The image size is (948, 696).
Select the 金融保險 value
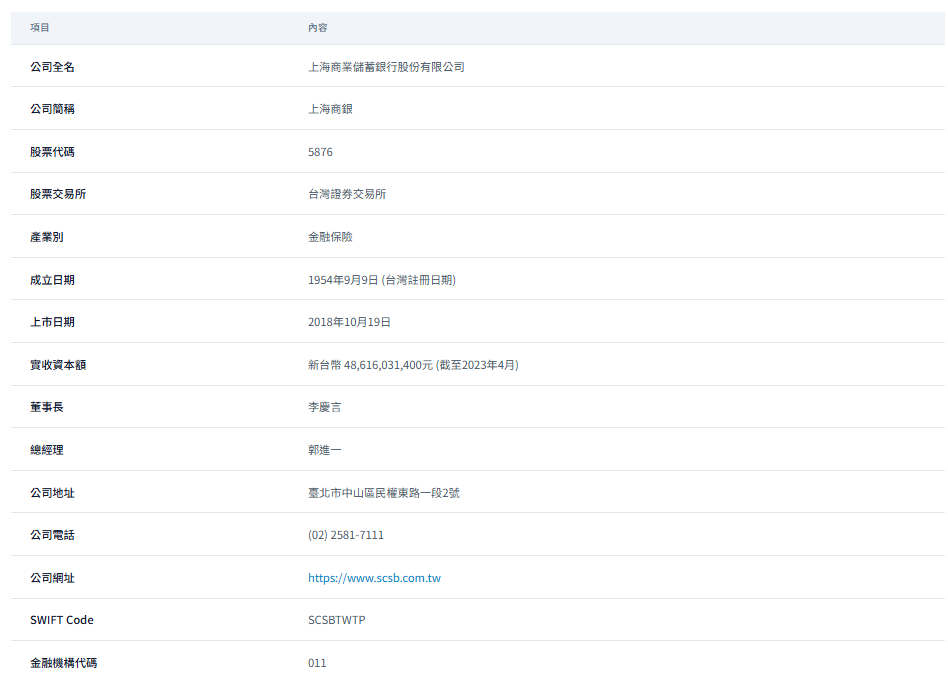[x=330, y=237]
